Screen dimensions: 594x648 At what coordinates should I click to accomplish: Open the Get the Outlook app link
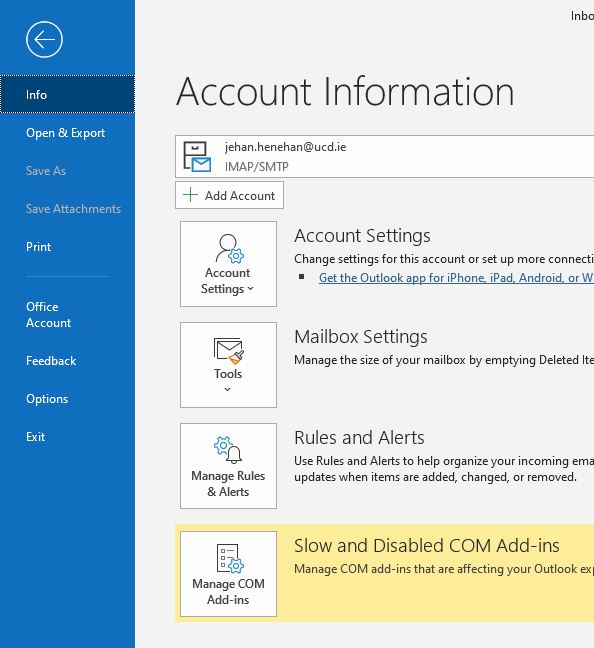pyautogui.click(x=456, y=278)
